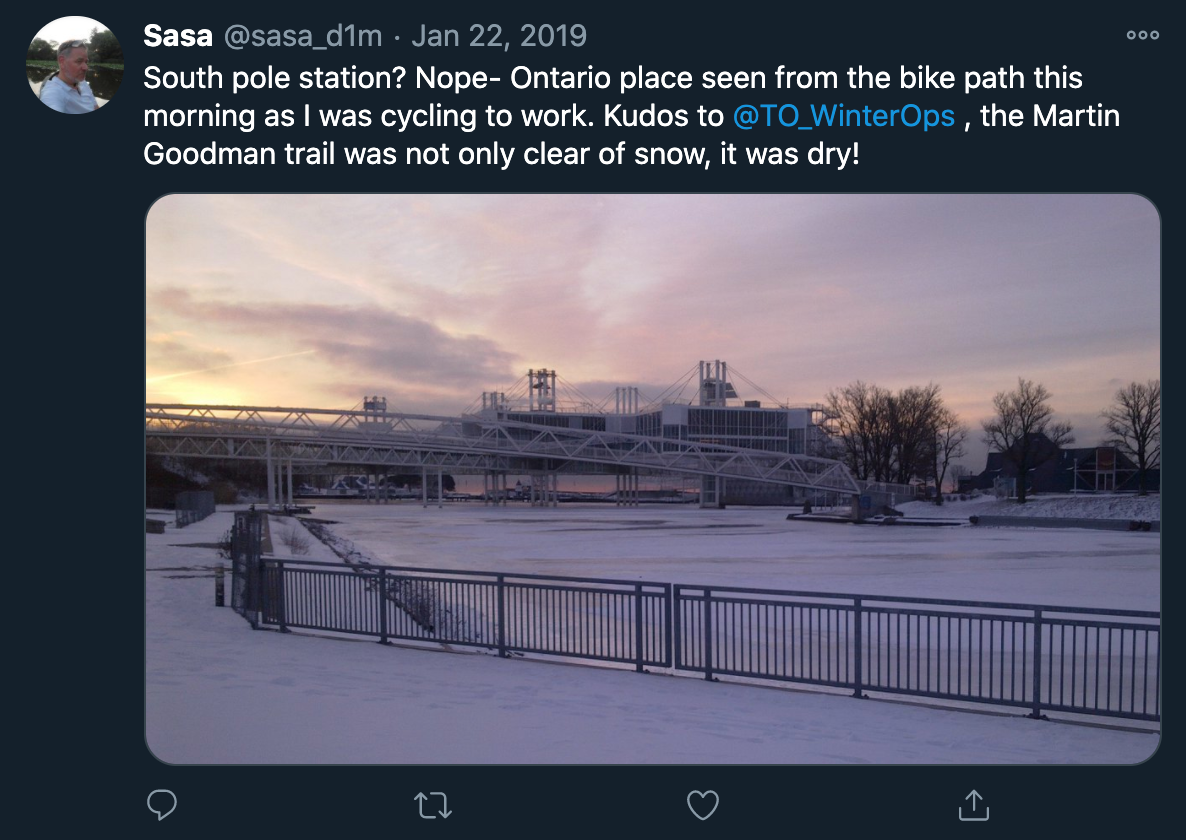Tap the heart icon to favorite the post

pos(703,803)
